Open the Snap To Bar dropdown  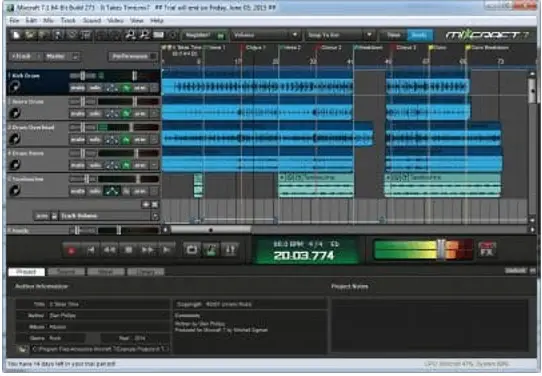click(339, 35)
